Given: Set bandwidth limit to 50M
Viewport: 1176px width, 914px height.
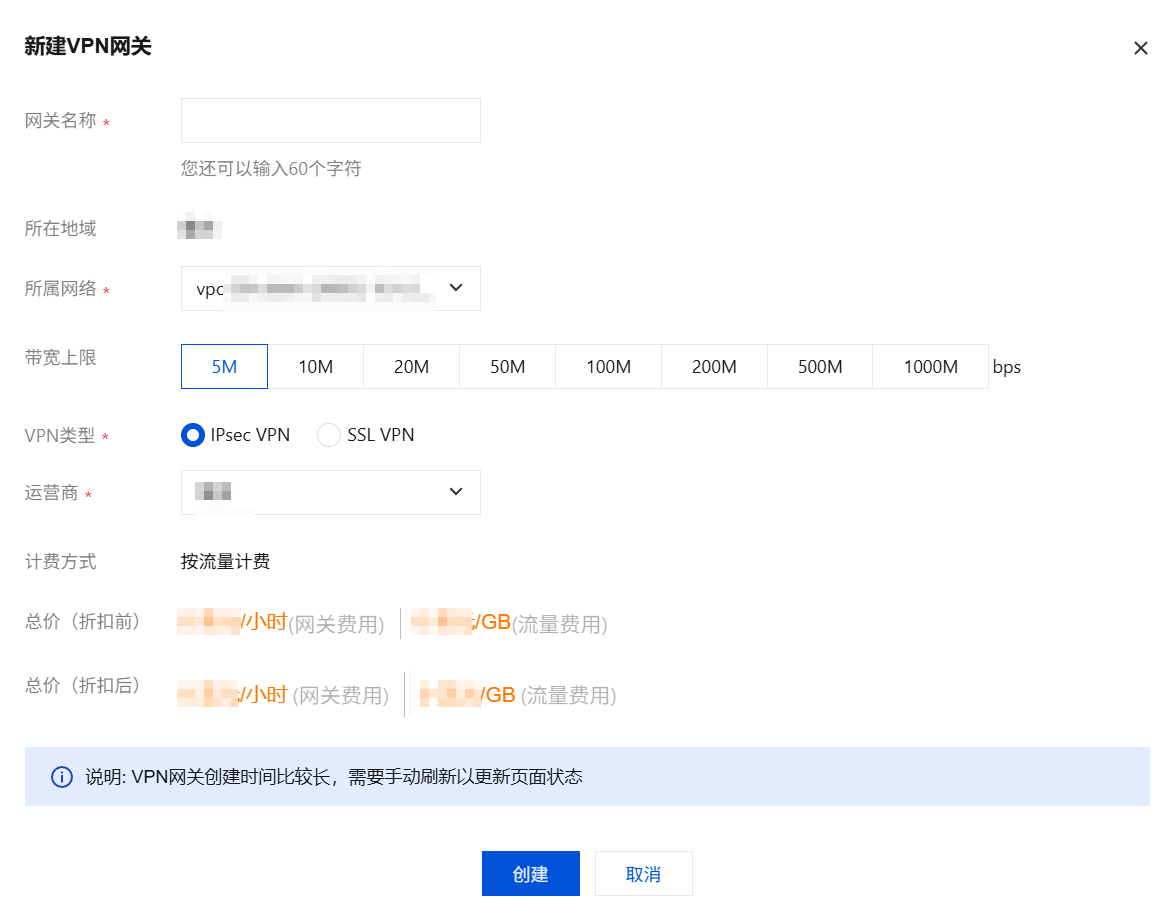Looking at the screenshot, I should [x=507, y=367].
